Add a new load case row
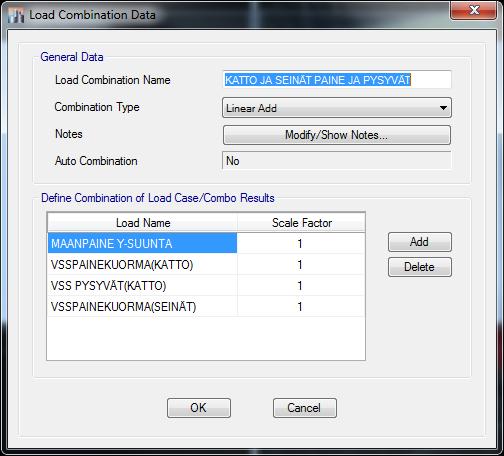 (x=420, y=242)
